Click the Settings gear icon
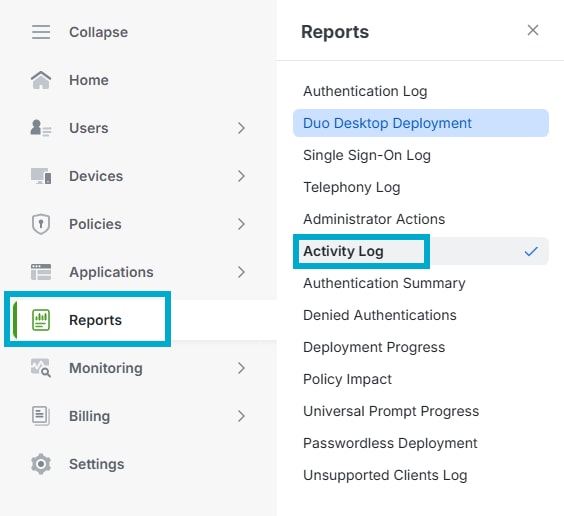Image resolution: width=564 pixels, height=516 pixels. click(x=41, y=464)
